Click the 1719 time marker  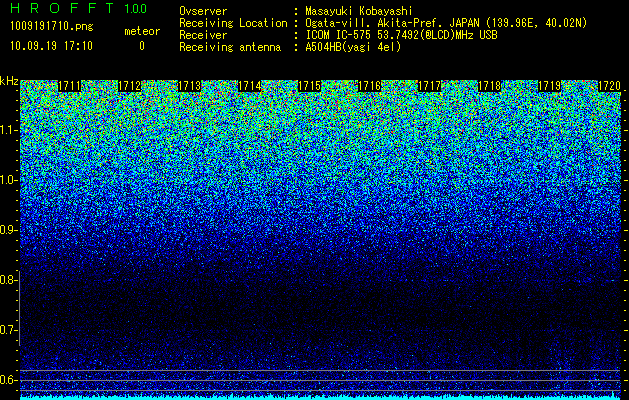pos(549,86)
